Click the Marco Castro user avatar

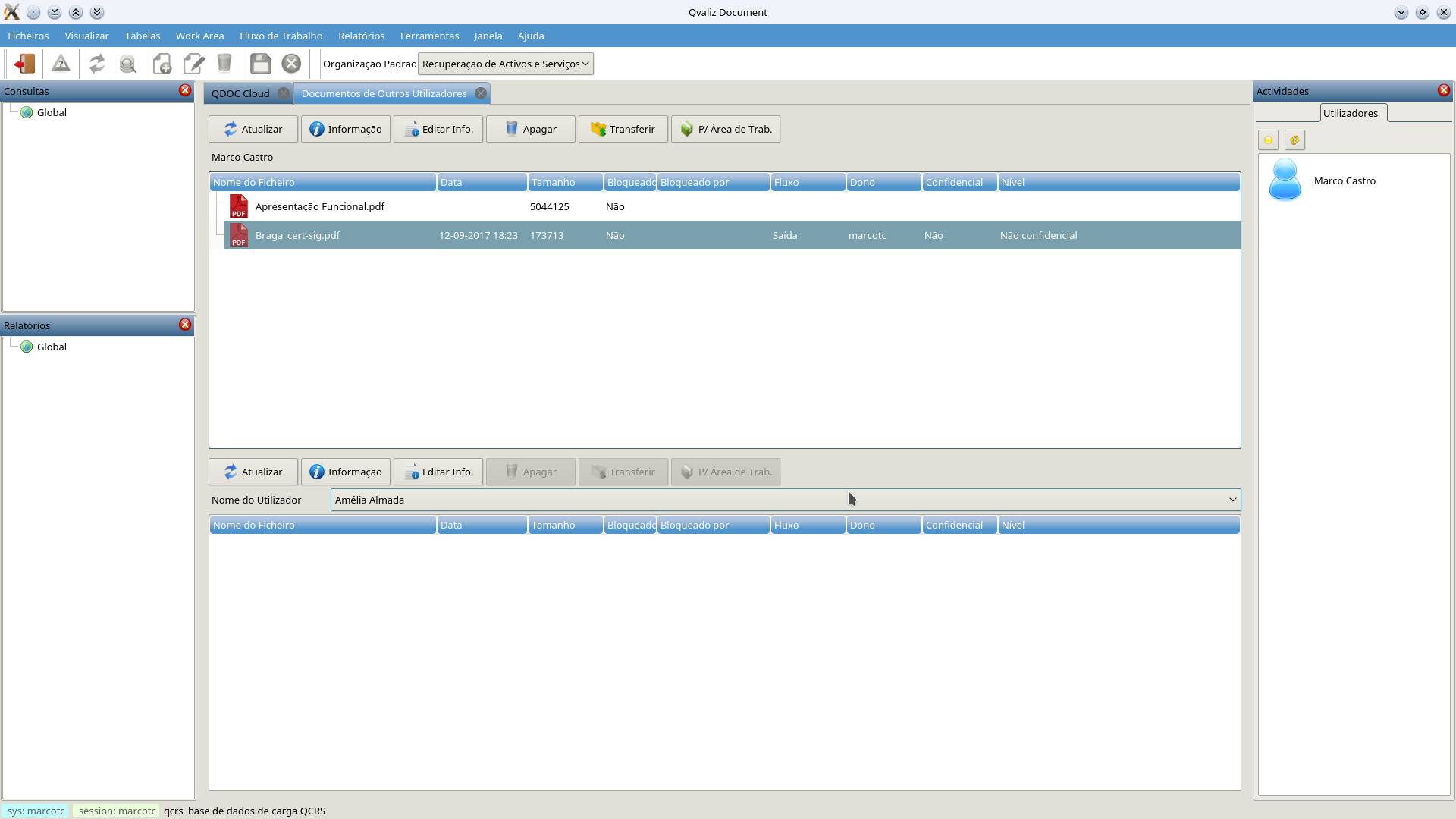(1285, 180)
